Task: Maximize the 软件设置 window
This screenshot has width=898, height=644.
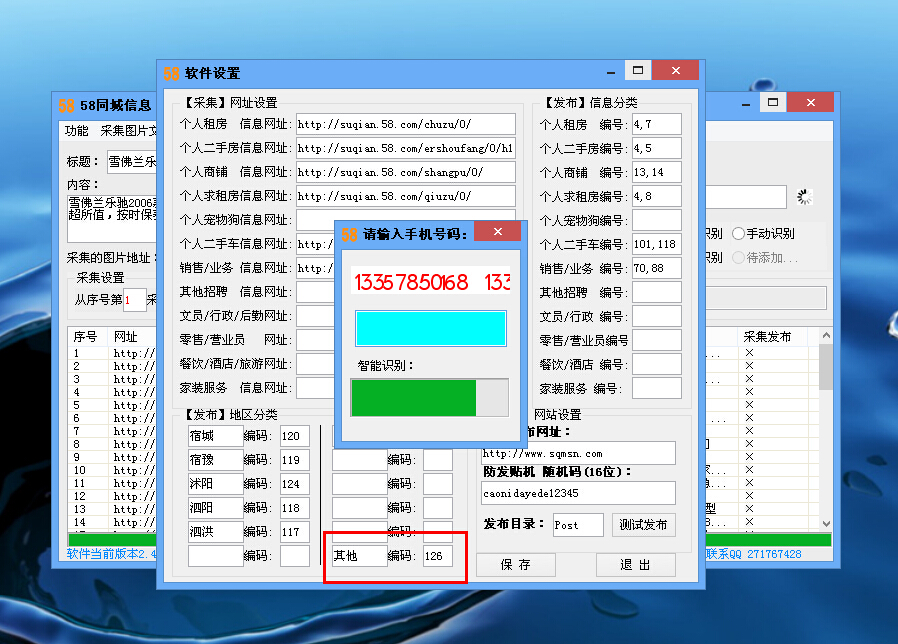Action: point(637,71)
